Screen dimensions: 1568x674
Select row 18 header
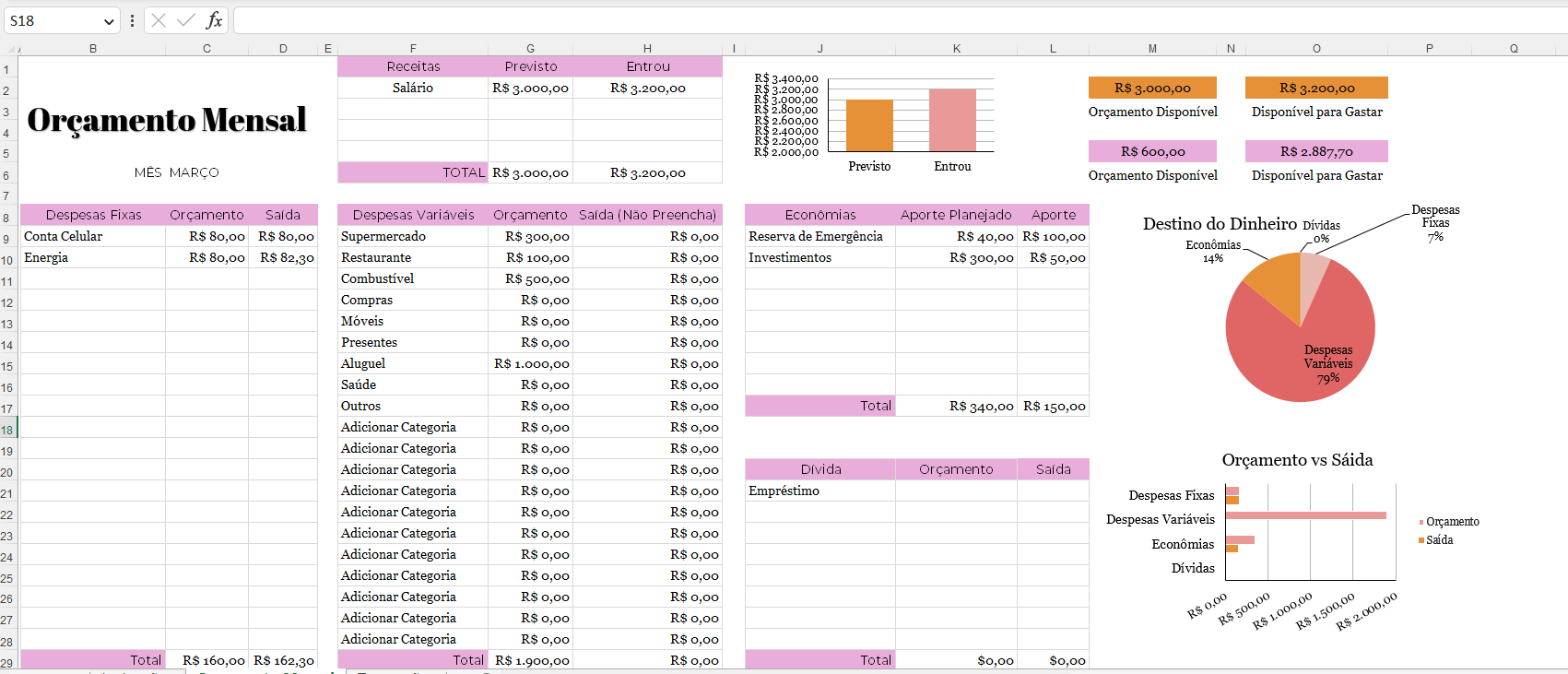(x=7, y=430)
